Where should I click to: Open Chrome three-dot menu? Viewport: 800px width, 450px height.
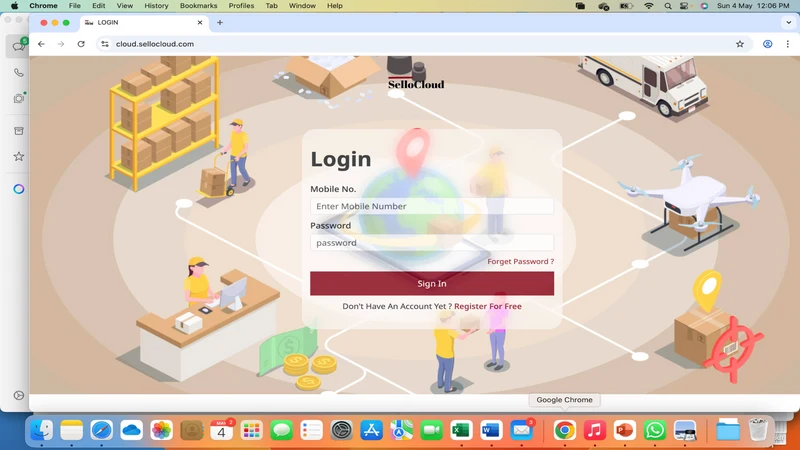tap(788, 44)
